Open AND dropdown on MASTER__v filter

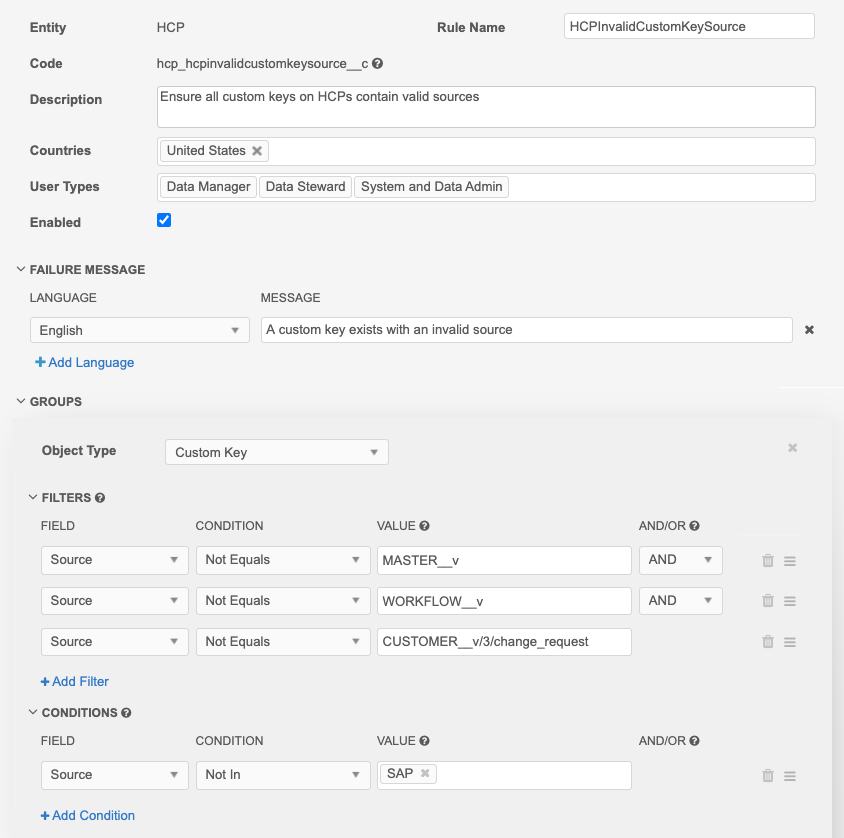point(680,560)
